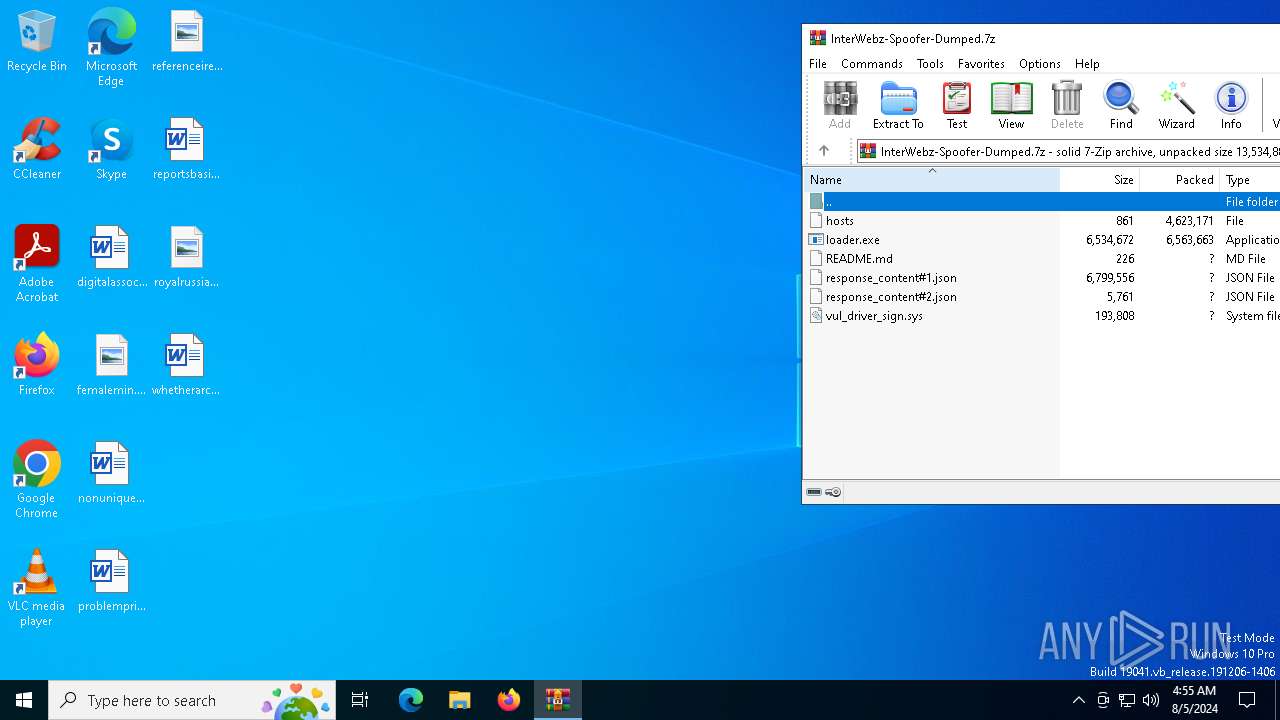Viewport: 1280px width, 720px height.
Task: Open Firefox from the taskbar
Action: coord(509,700)
